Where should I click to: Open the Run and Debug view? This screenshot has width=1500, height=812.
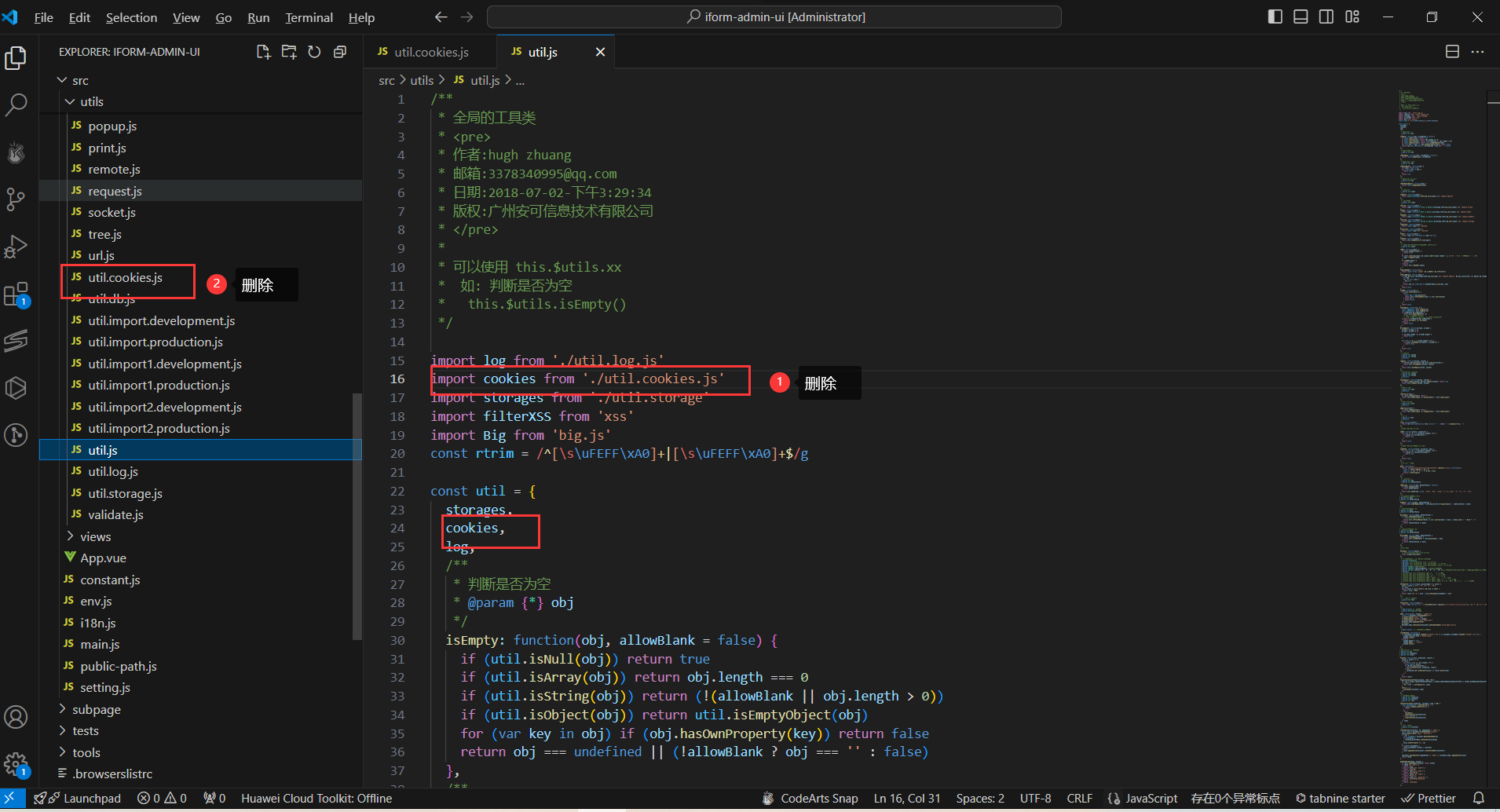click(x=16, y=247)
